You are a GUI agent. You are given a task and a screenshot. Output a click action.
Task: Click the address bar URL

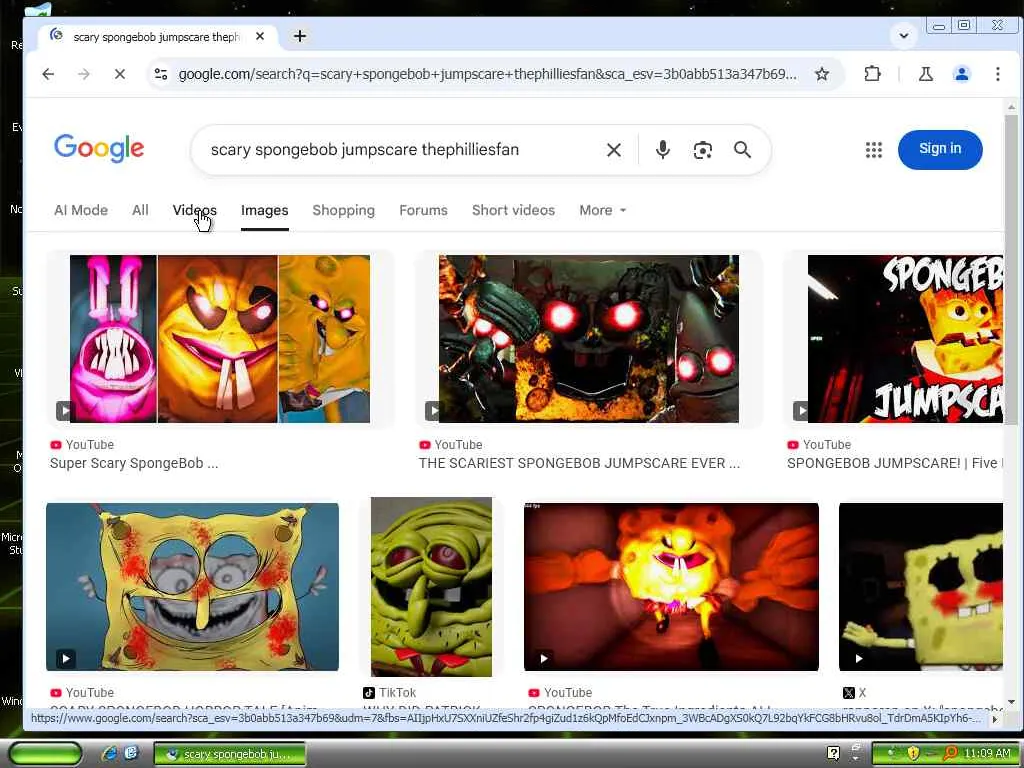point(487,74)
